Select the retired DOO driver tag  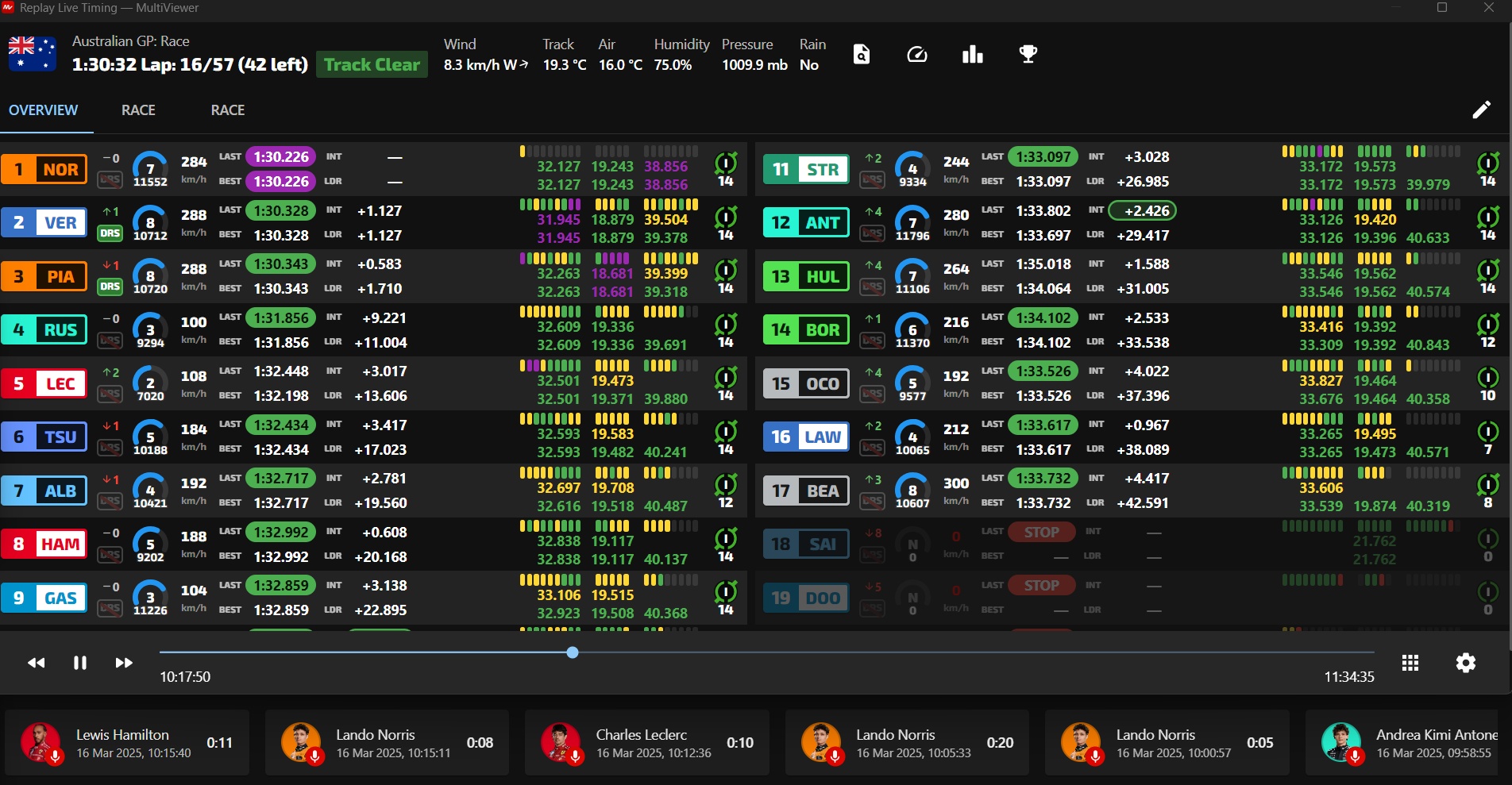point(807,598)
